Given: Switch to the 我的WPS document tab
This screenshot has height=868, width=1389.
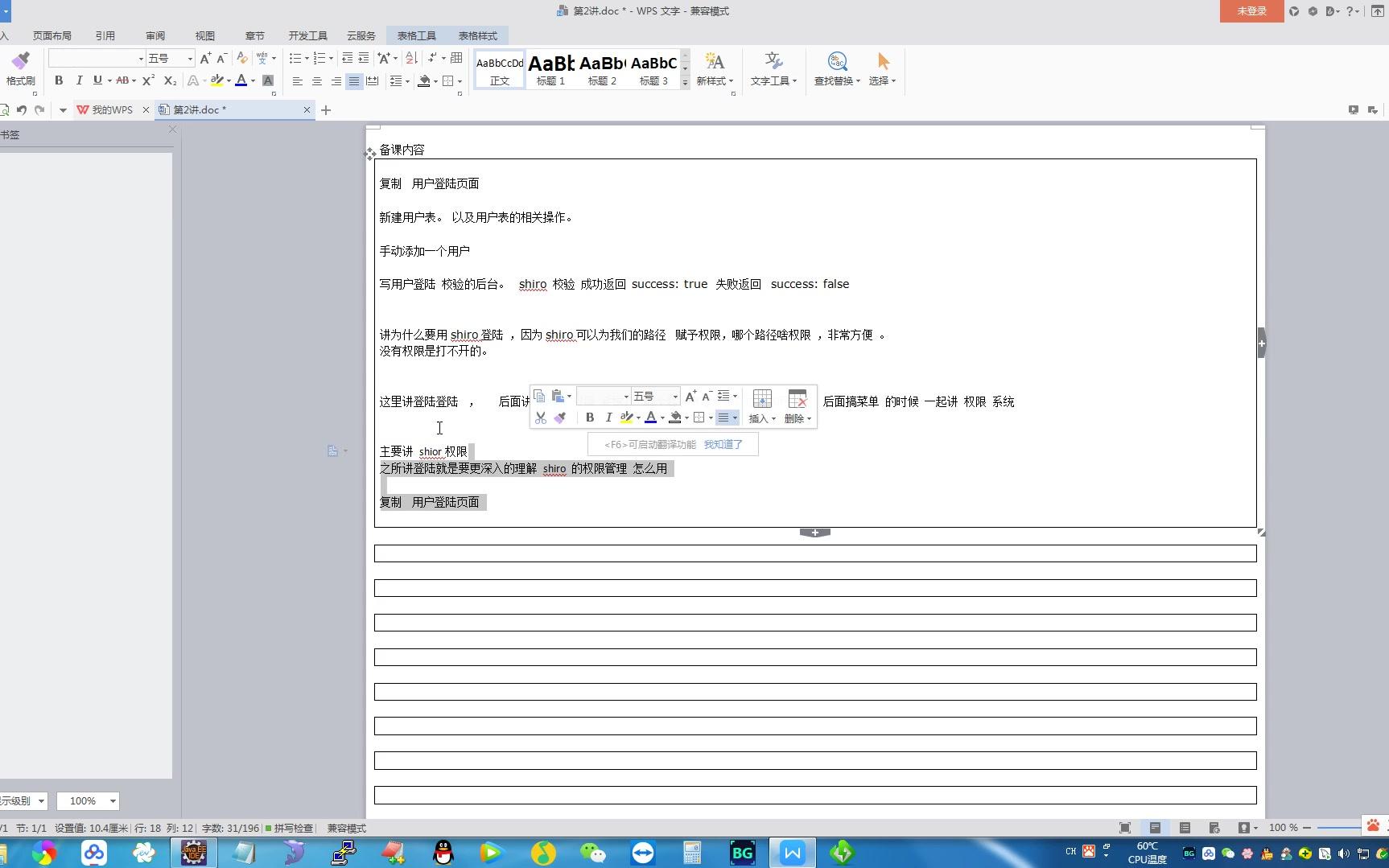Looking at the screenshot, I should pyautogui.click(x=112, y=109).
